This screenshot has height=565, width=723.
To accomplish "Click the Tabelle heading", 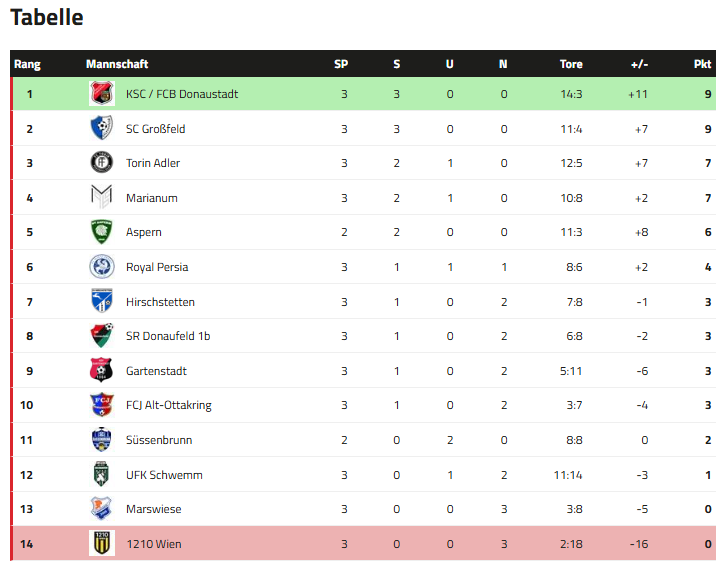I will point(47,18).
